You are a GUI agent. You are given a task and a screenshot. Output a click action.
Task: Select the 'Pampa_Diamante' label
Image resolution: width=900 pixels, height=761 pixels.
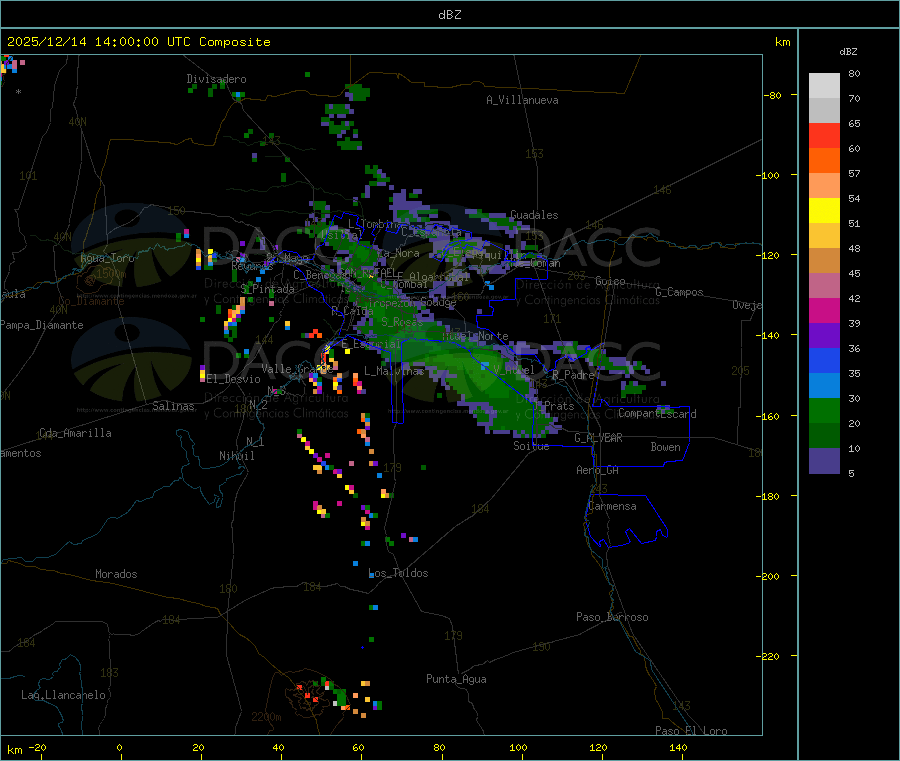pyautogui.click(x=42, y=325)
